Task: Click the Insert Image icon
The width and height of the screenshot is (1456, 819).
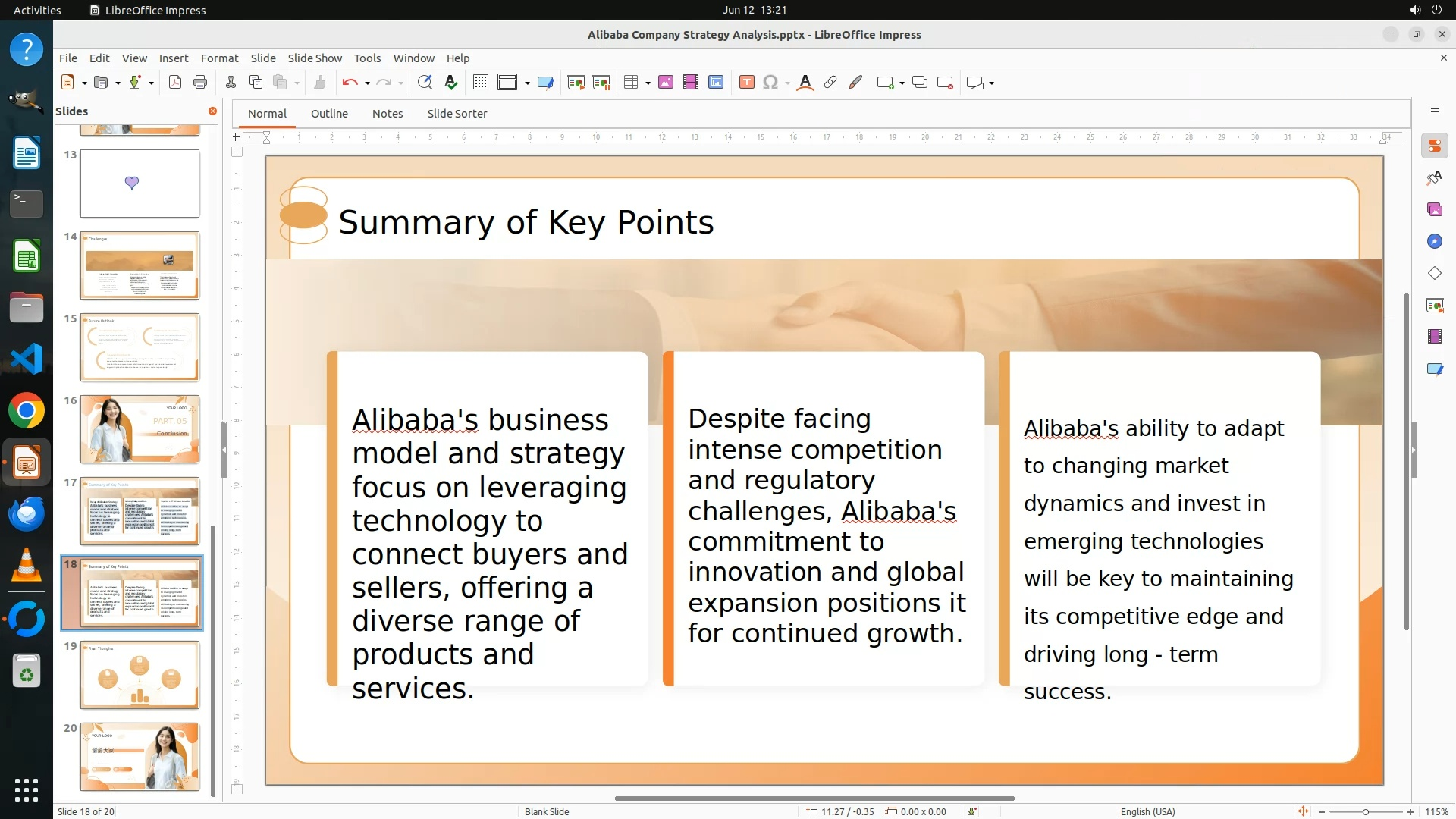Action: 666,83
